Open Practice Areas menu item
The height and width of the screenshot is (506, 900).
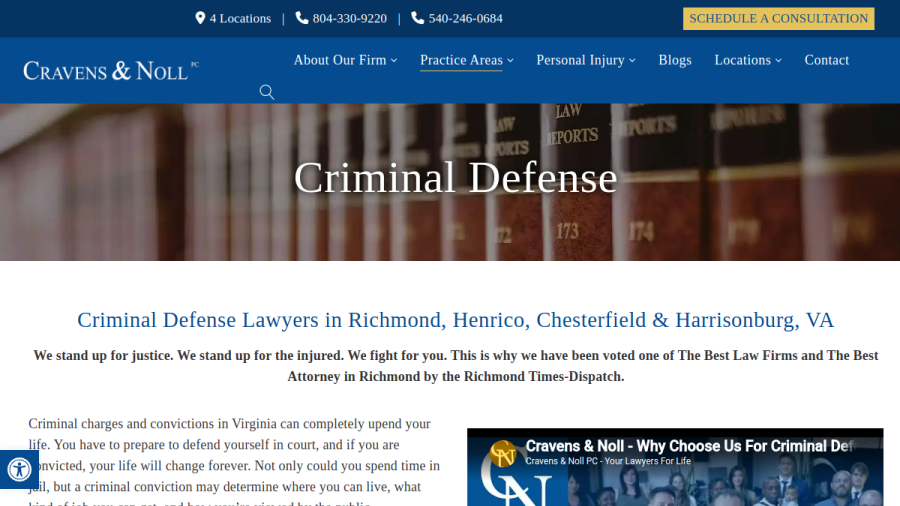pyautogui.click(x=461, y=60)
